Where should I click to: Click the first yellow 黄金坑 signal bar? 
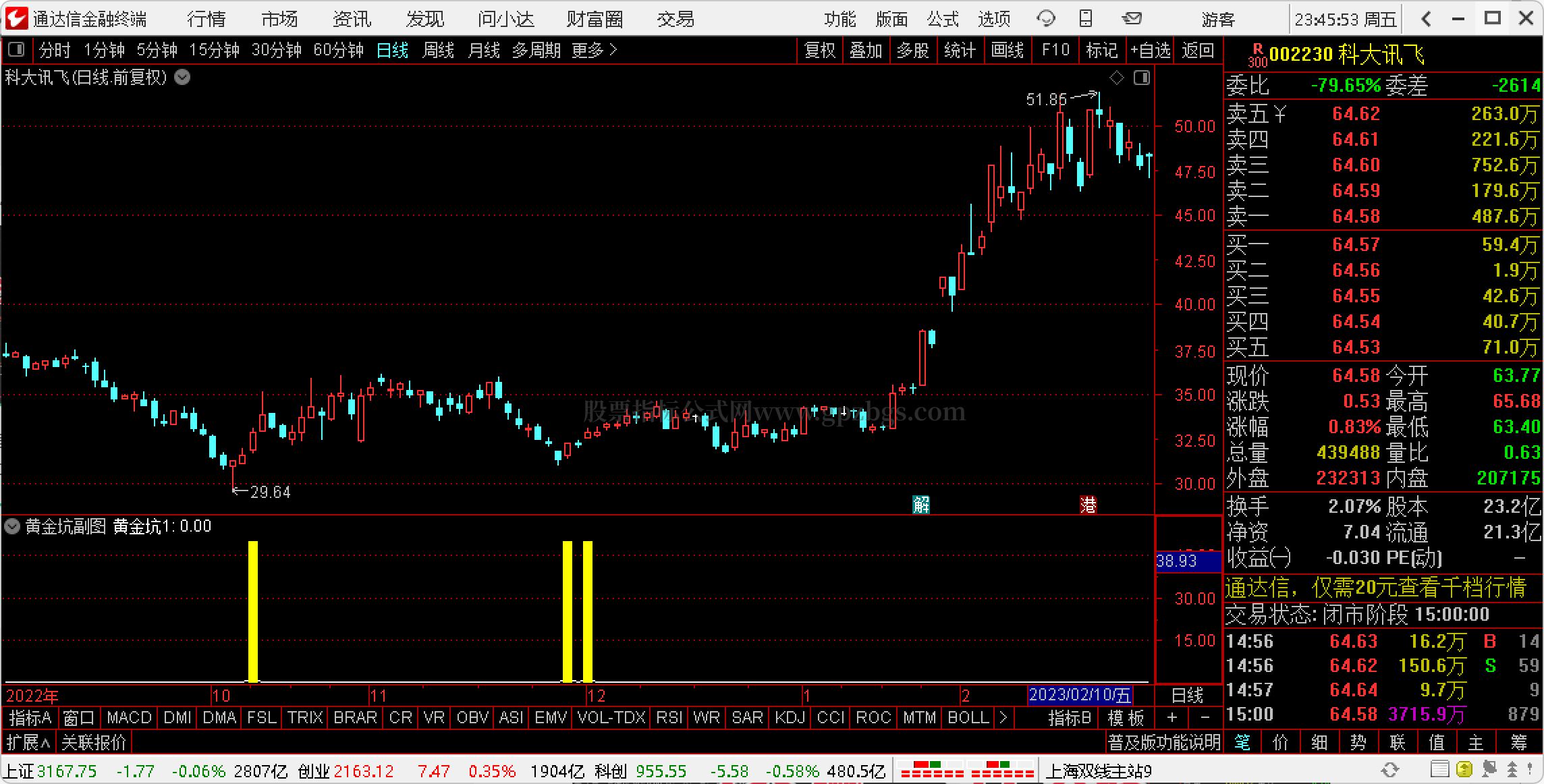click(x=253, y=611)
